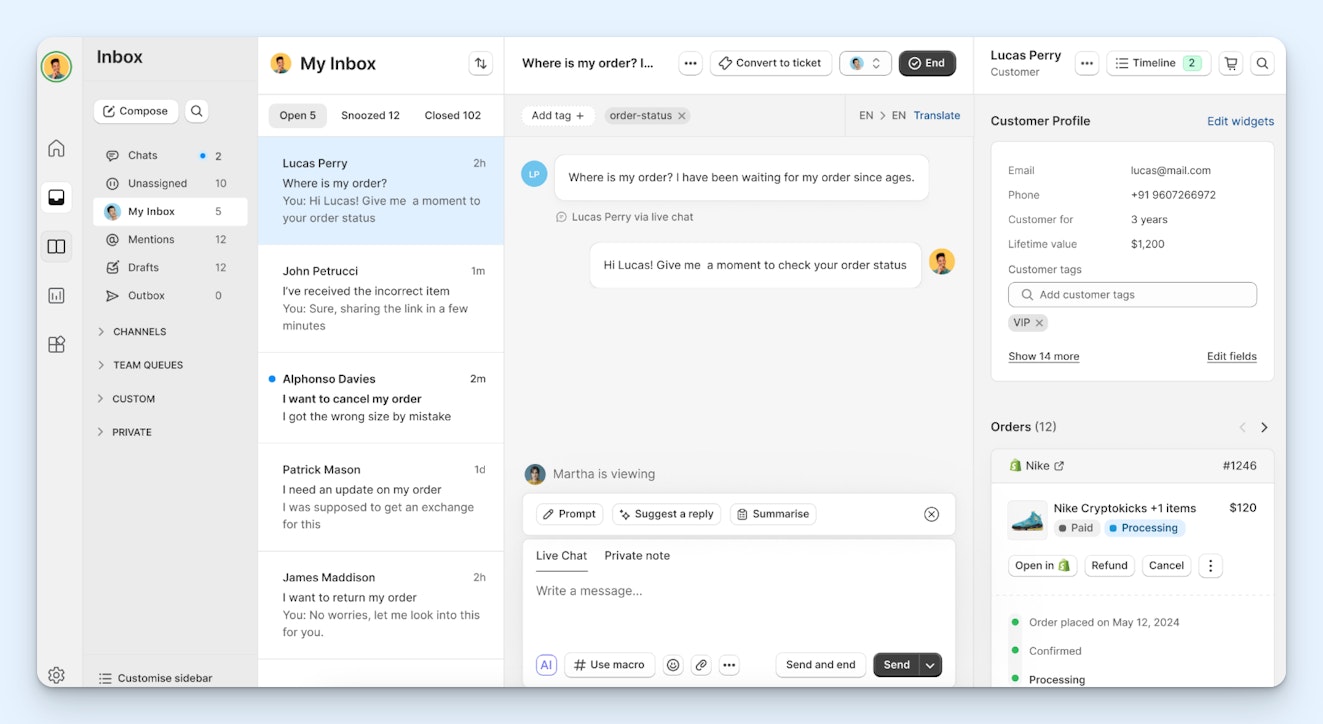Insert emoji using the smiley icon
Screen dimensions: 1323x724
click(x=673, y=665)
